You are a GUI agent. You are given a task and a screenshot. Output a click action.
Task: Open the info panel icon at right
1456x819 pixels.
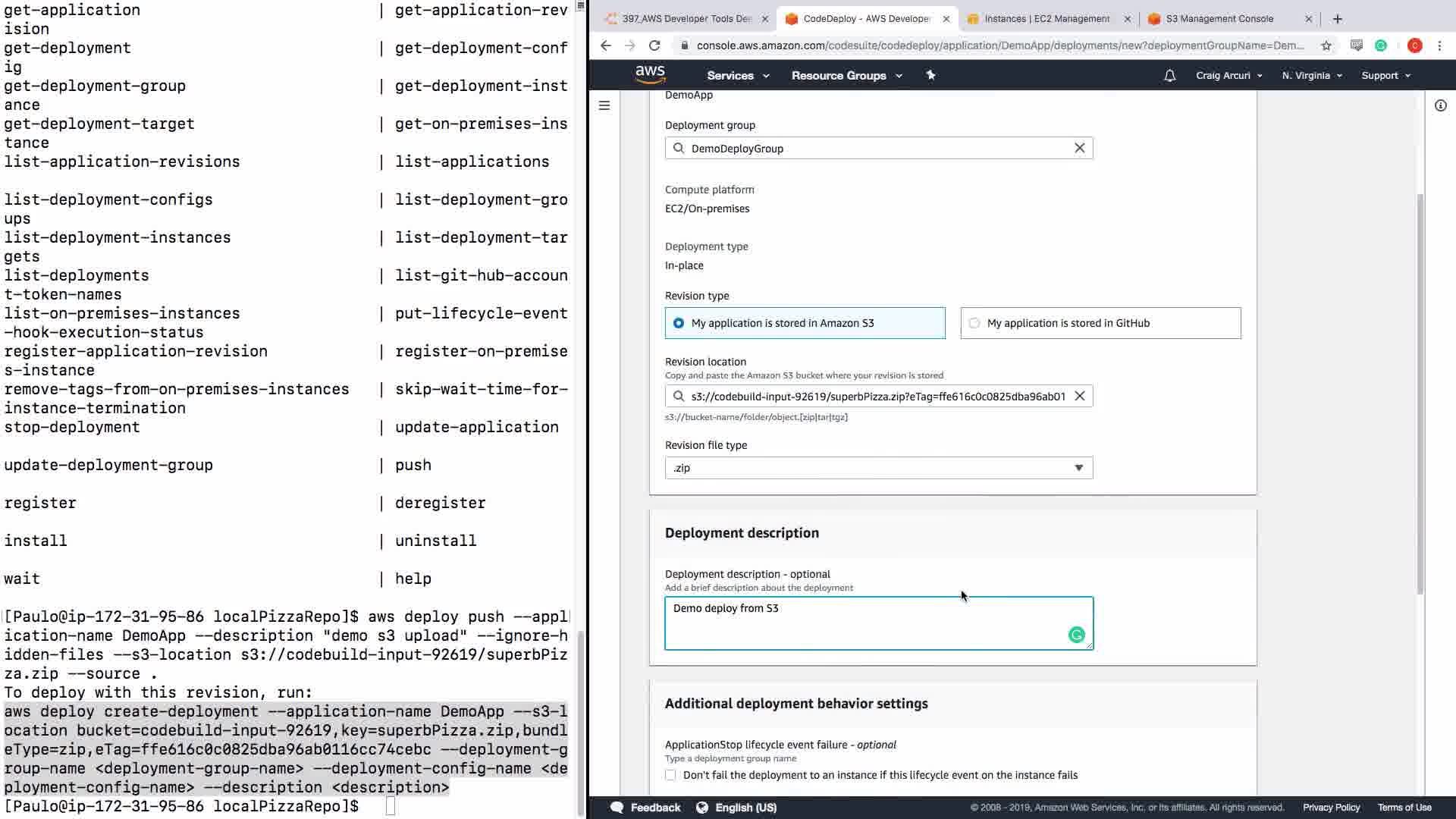1440,105
